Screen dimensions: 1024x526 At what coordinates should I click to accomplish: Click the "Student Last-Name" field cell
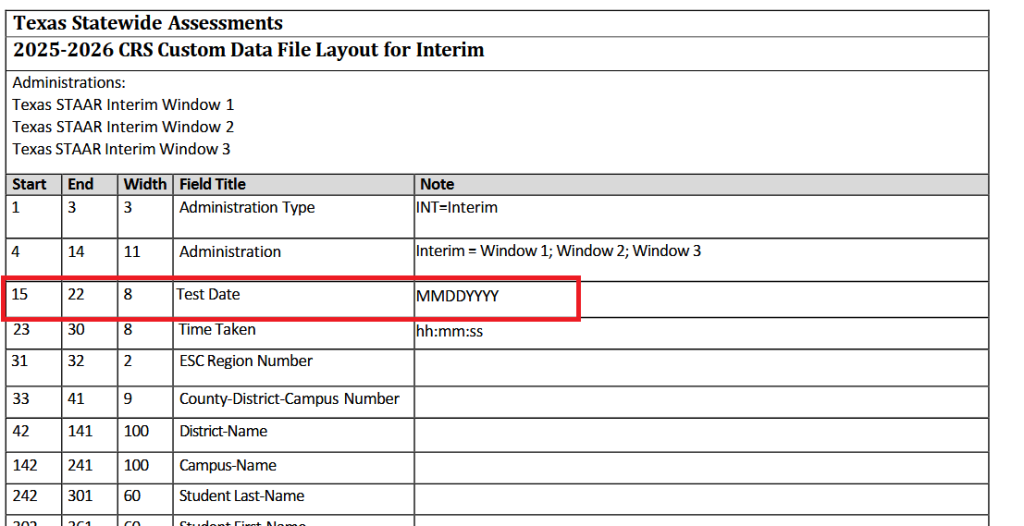(x=241, y=496)
